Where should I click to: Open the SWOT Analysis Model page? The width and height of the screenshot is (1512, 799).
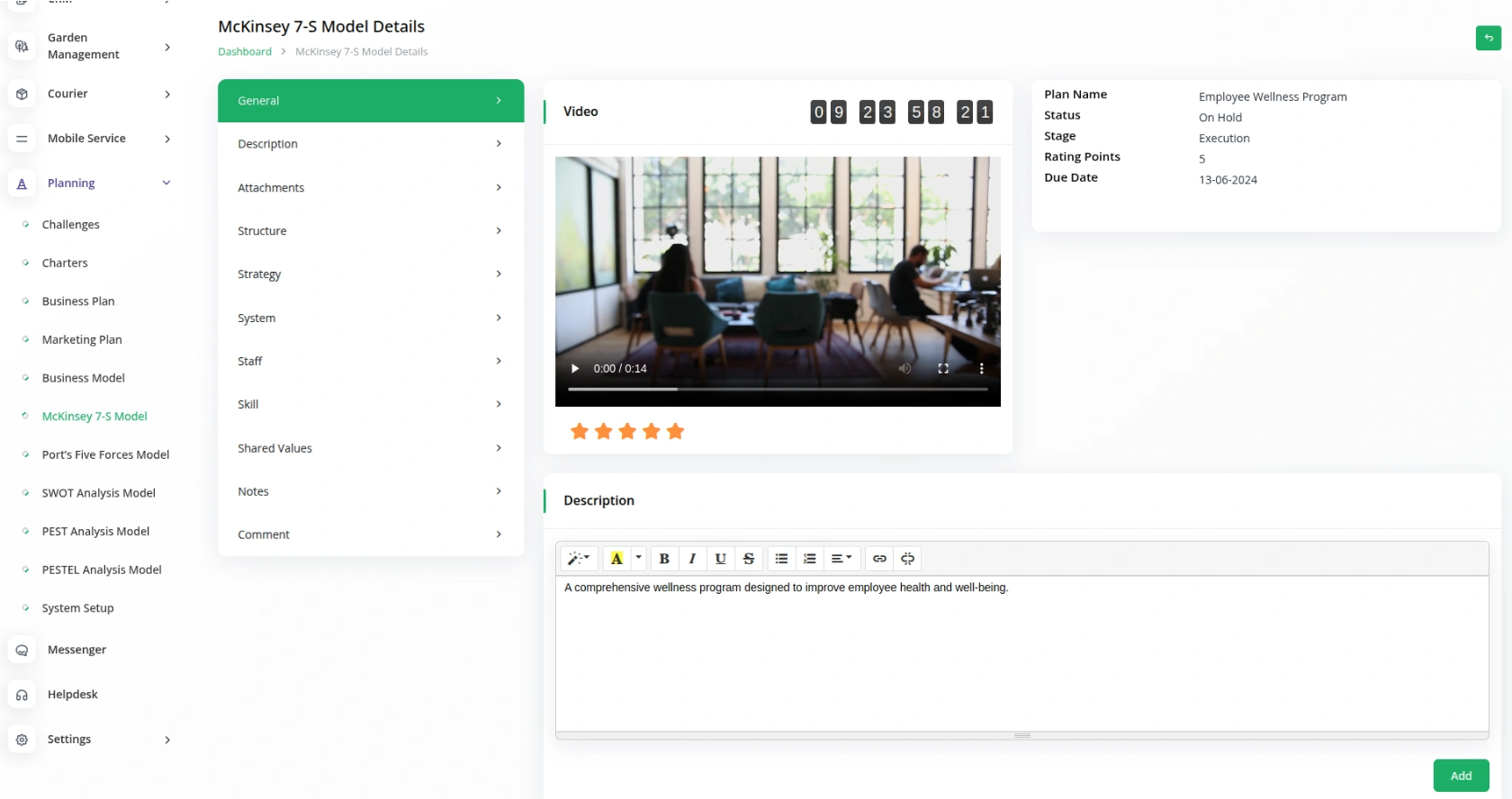[98, 493]
